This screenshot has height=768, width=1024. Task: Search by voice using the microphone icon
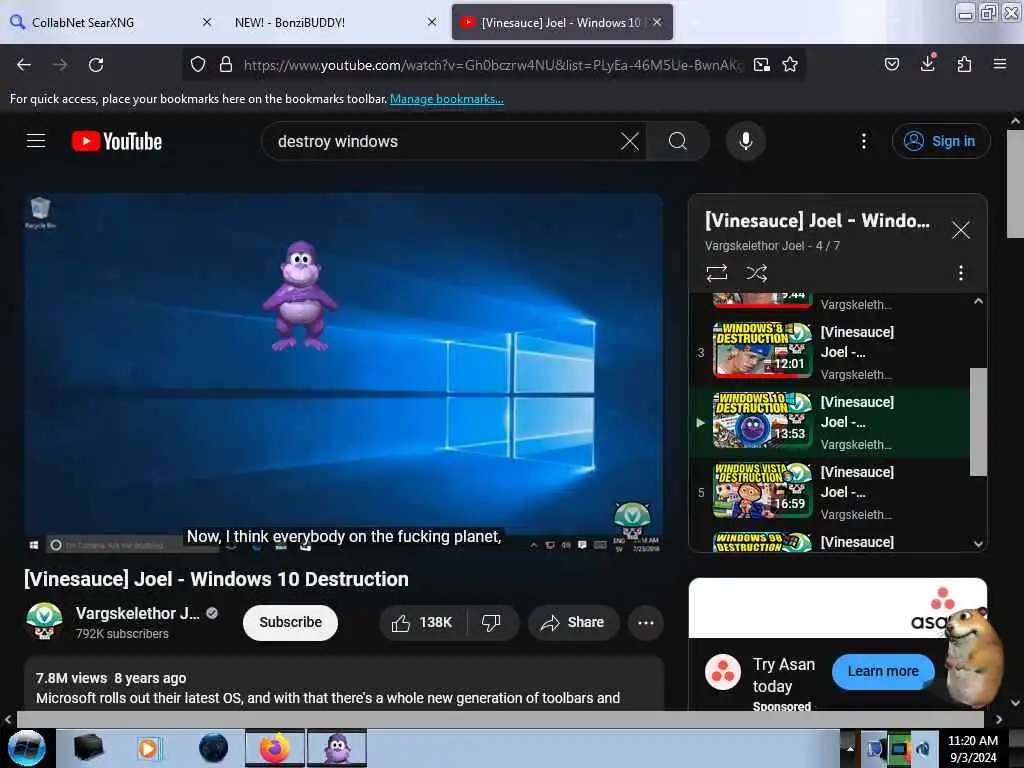point(746,141)
